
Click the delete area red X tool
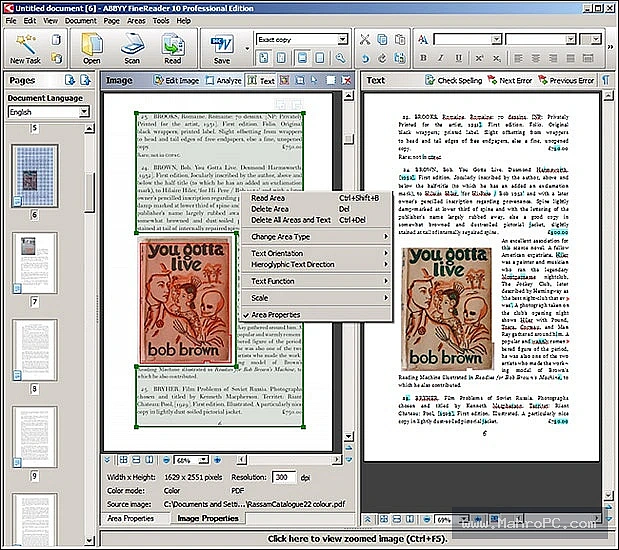coord(346,81)
